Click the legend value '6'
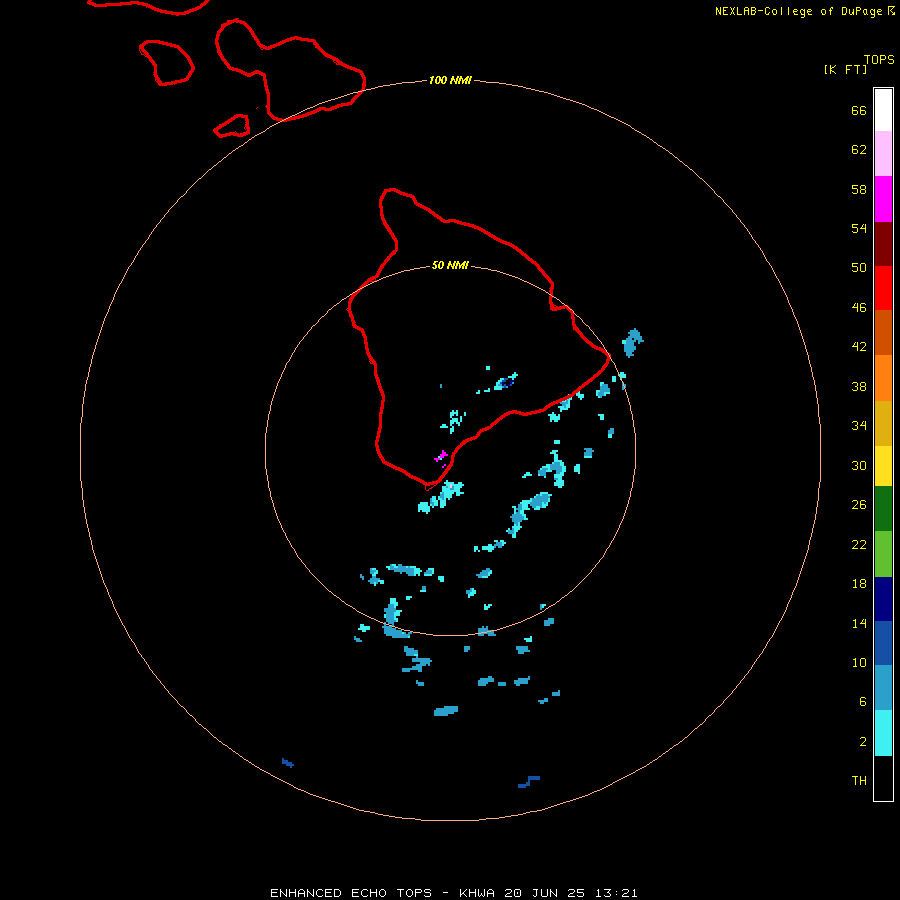The height and width of the screenshot is (900, 900). (x=863, y=701)
